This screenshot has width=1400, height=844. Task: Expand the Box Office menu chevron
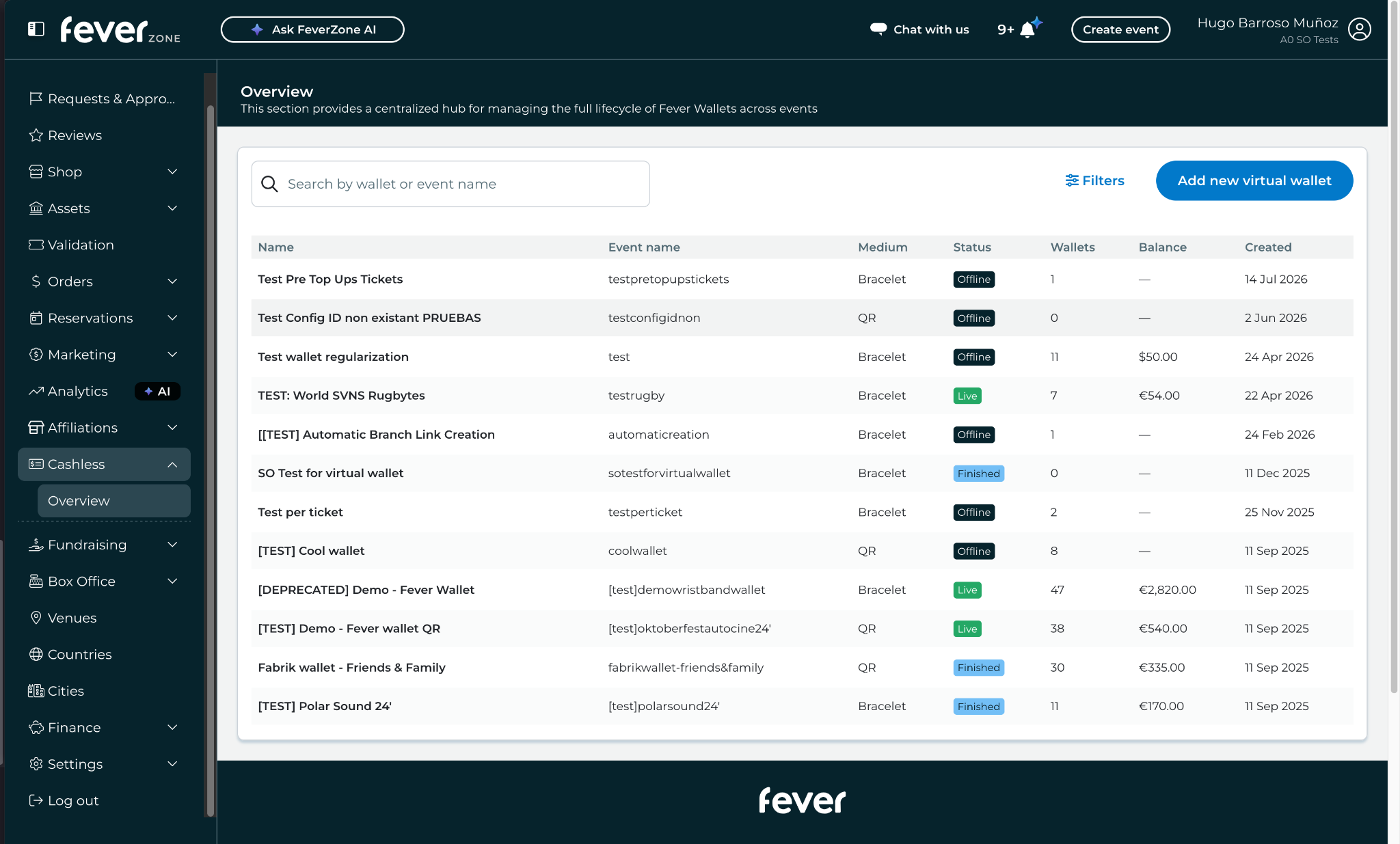click(172, 582)
